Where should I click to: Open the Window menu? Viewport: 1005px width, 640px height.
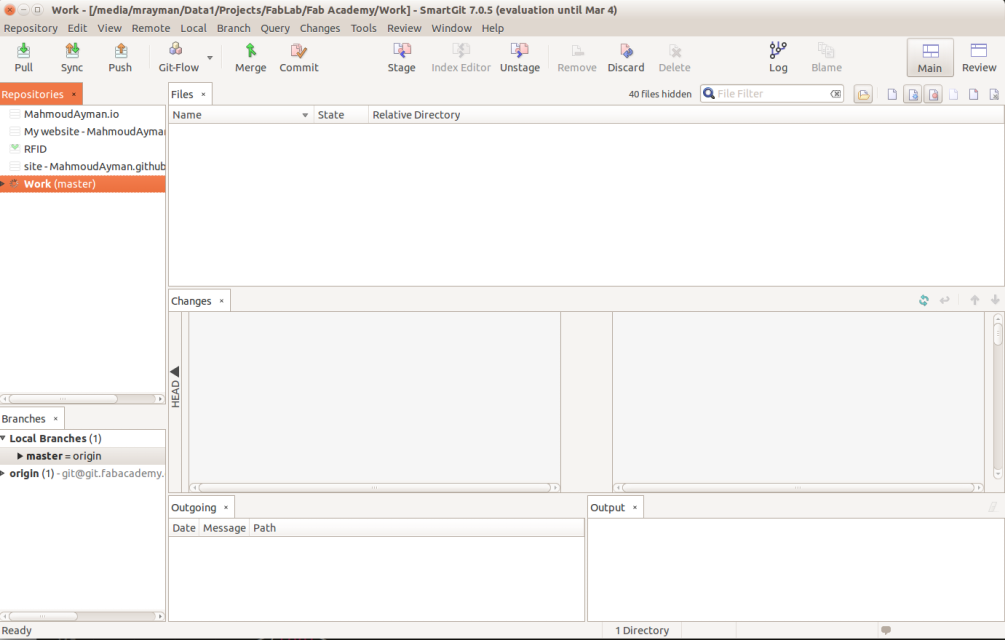click(x=451, y=28)
